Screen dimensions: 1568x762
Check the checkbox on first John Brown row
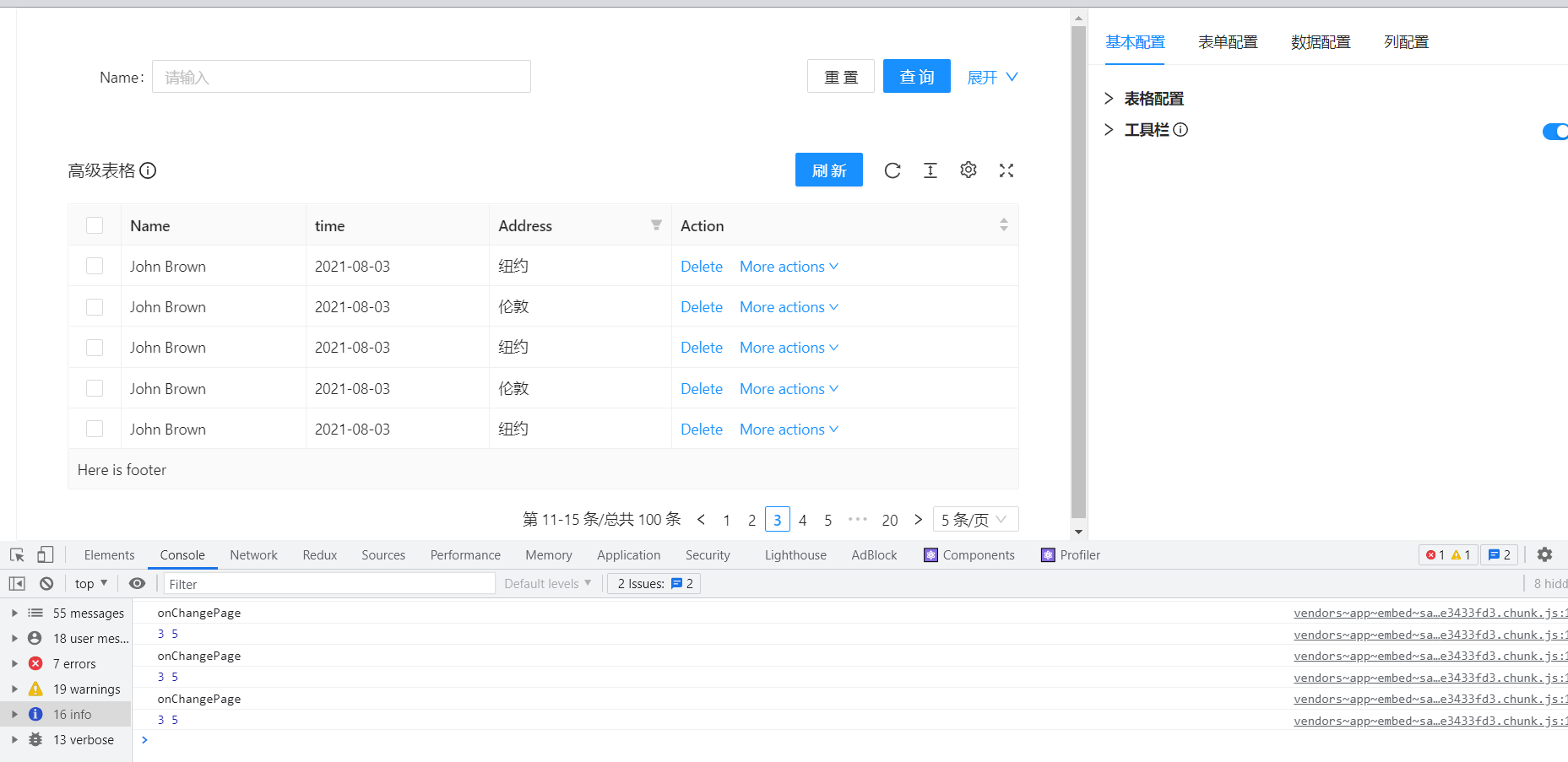point(94,265)
